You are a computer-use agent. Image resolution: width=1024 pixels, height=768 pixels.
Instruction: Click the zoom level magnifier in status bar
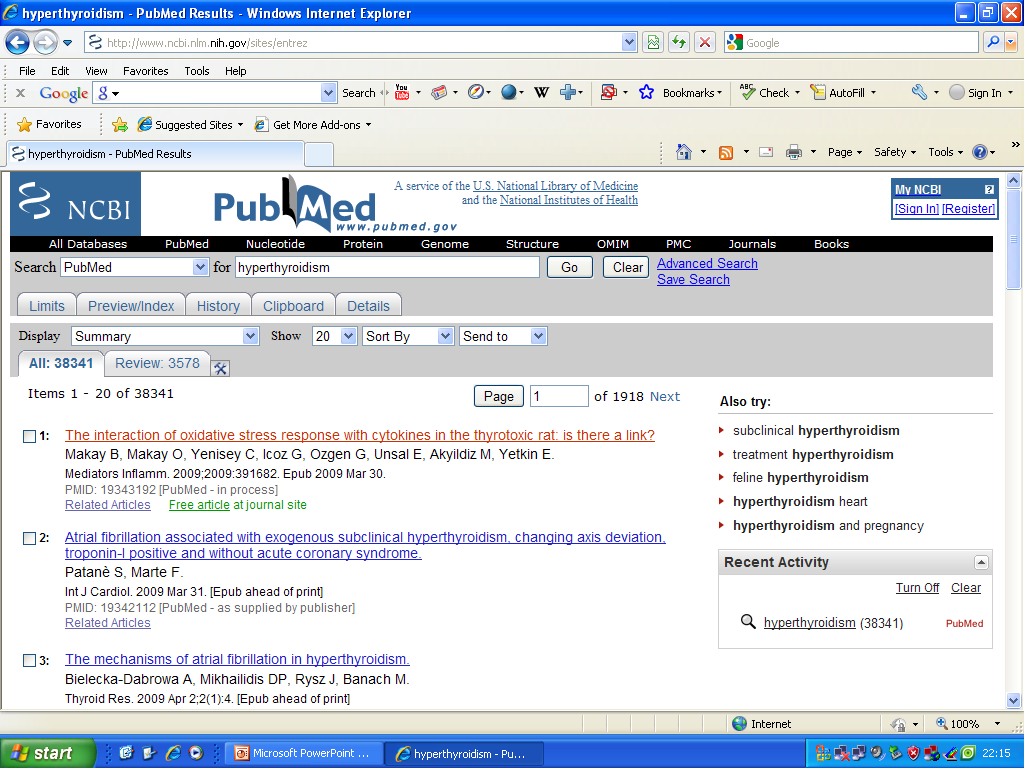click(941, 723)
